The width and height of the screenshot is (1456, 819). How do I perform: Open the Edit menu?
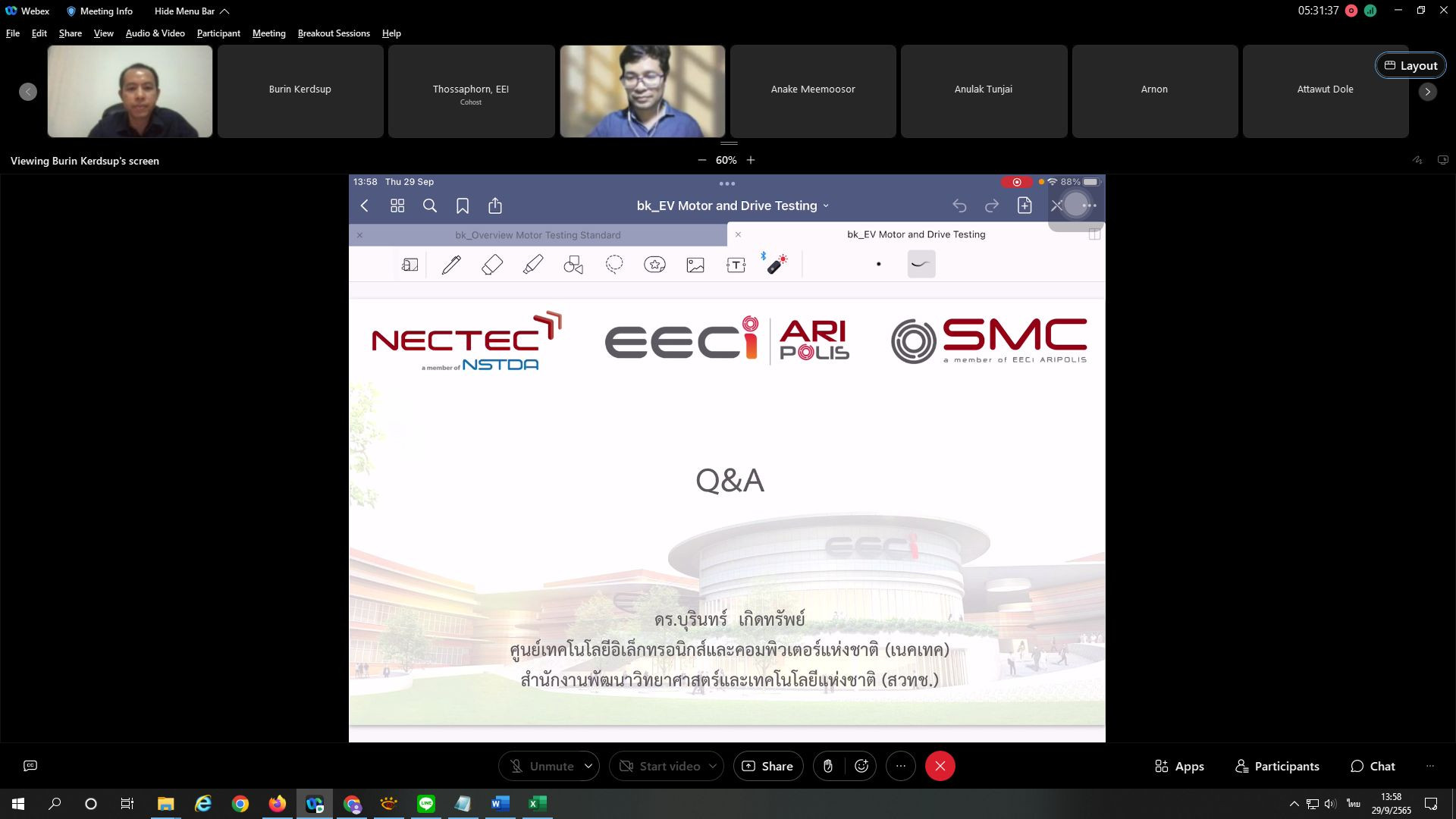point(39,33)
